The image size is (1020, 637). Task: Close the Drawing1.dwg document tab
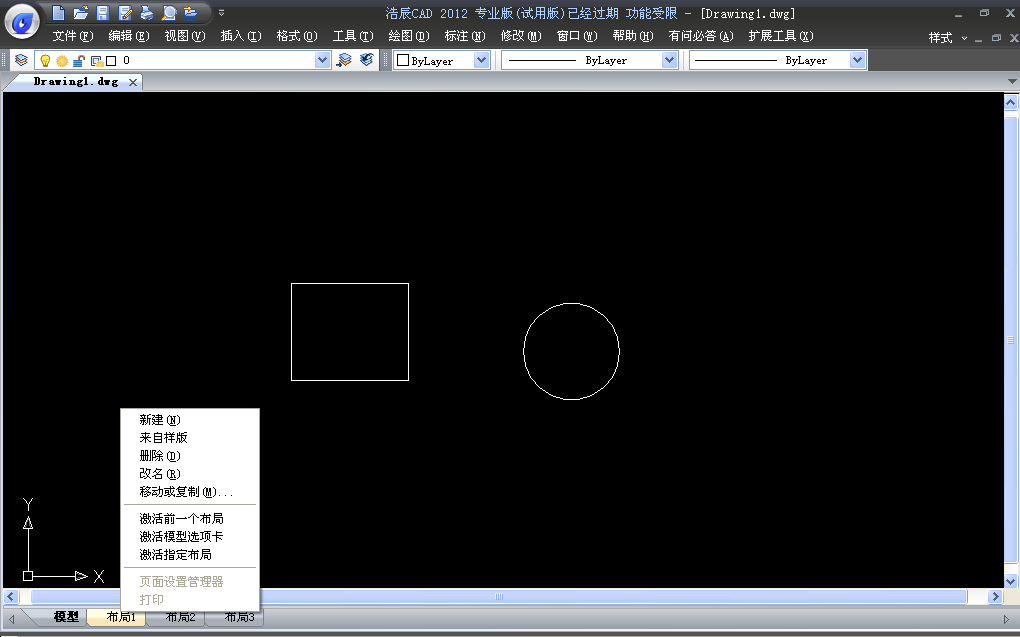pyautogui.click(x=133, y=82)
